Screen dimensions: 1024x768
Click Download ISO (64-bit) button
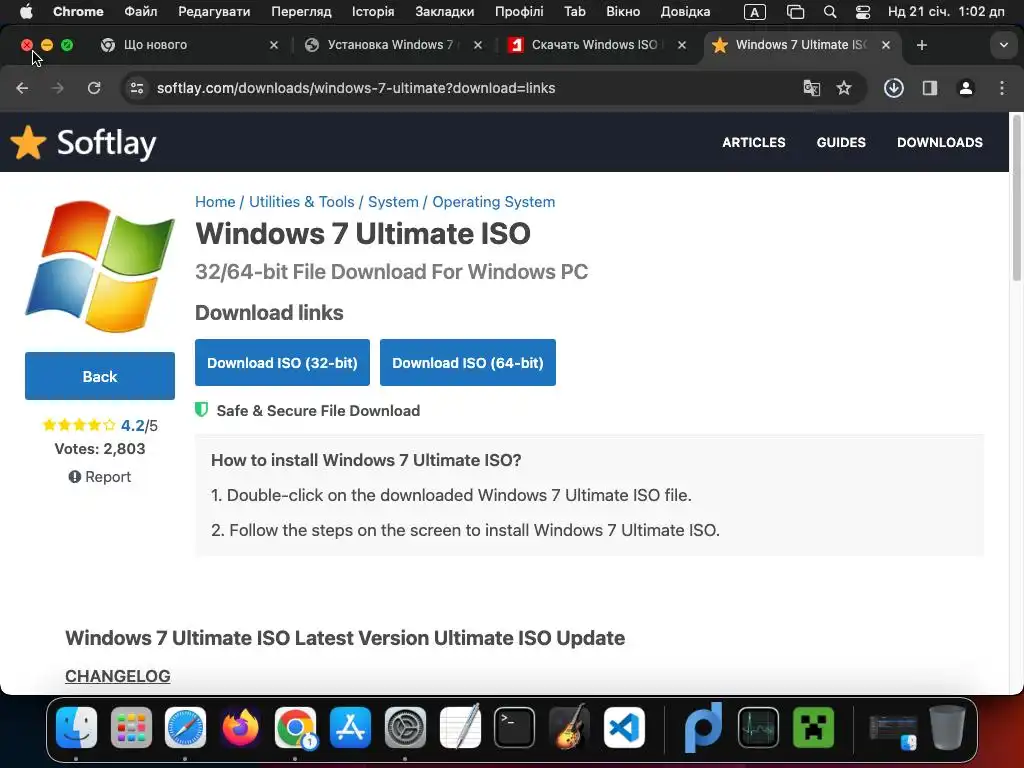[468, 362]
